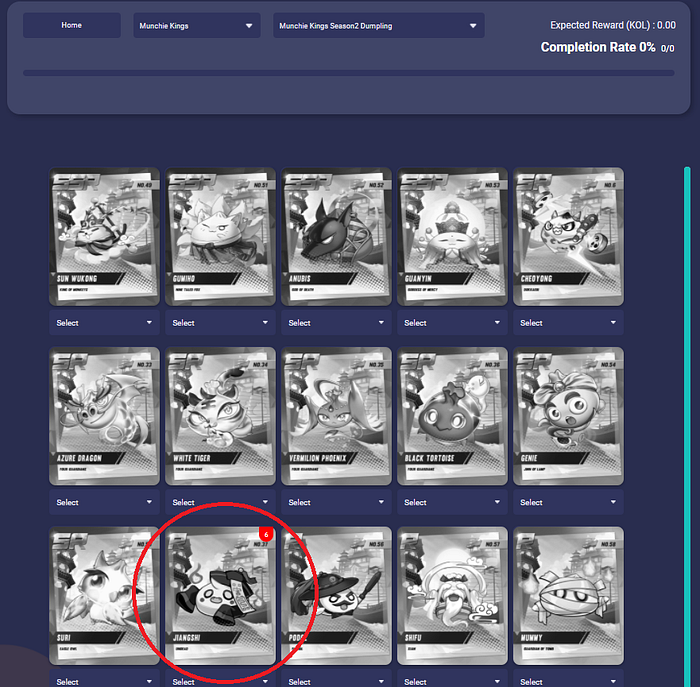Select the Suri card thumbnail

pos(104,596)
